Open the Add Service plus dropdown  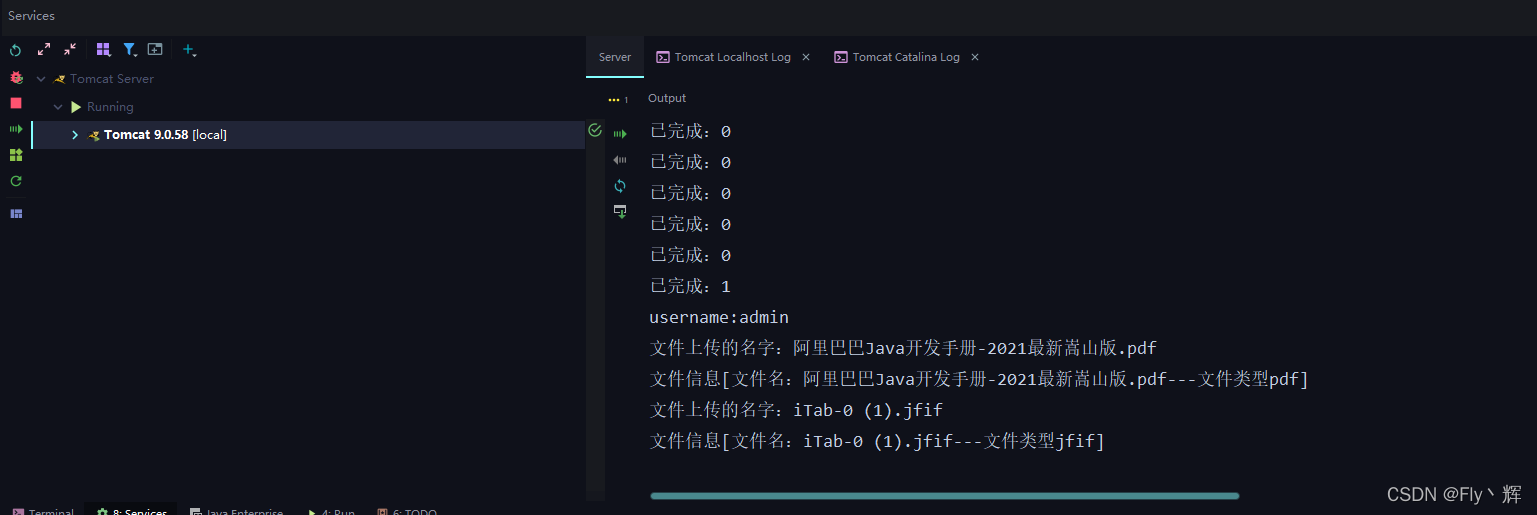[x=189, y=50]
